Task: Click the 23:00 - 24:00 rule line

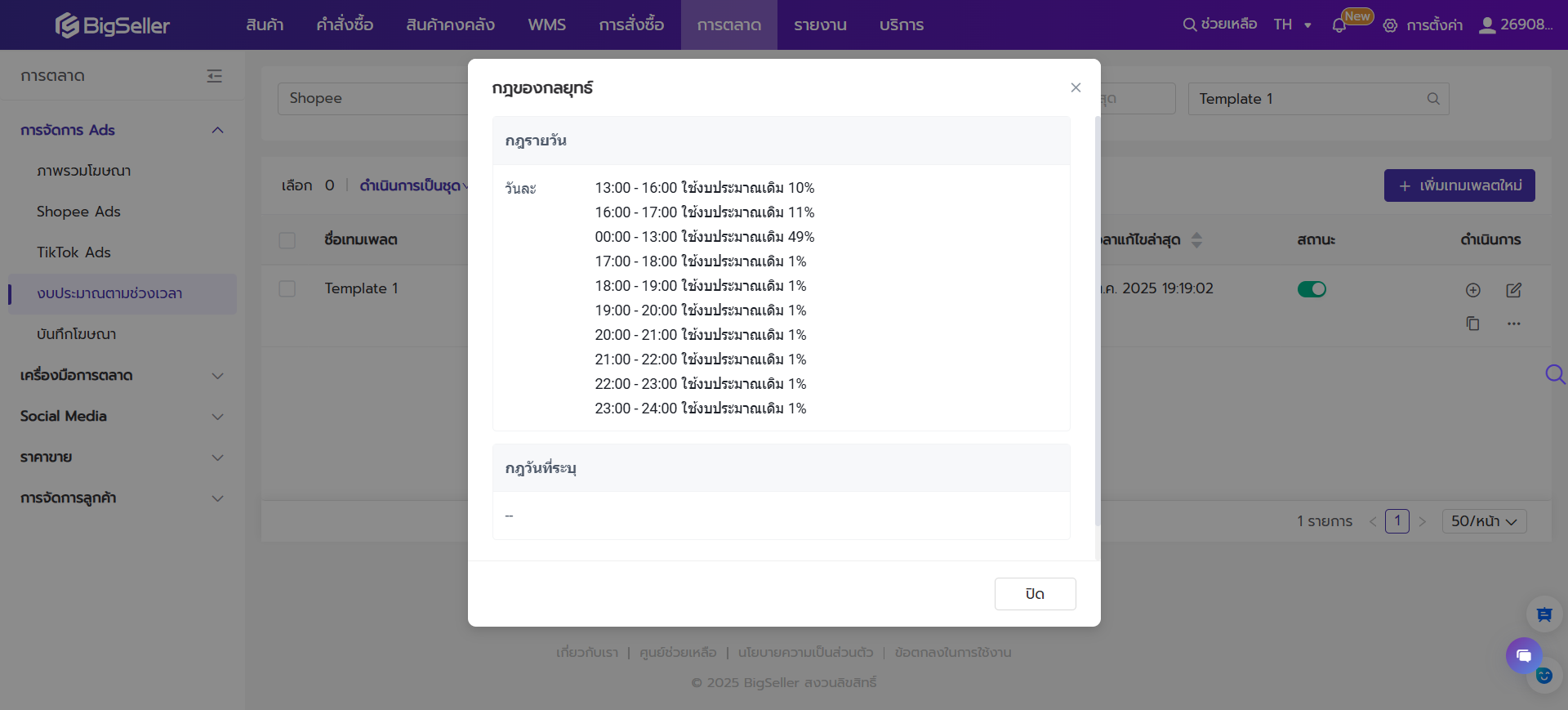Action: (701, 409)
